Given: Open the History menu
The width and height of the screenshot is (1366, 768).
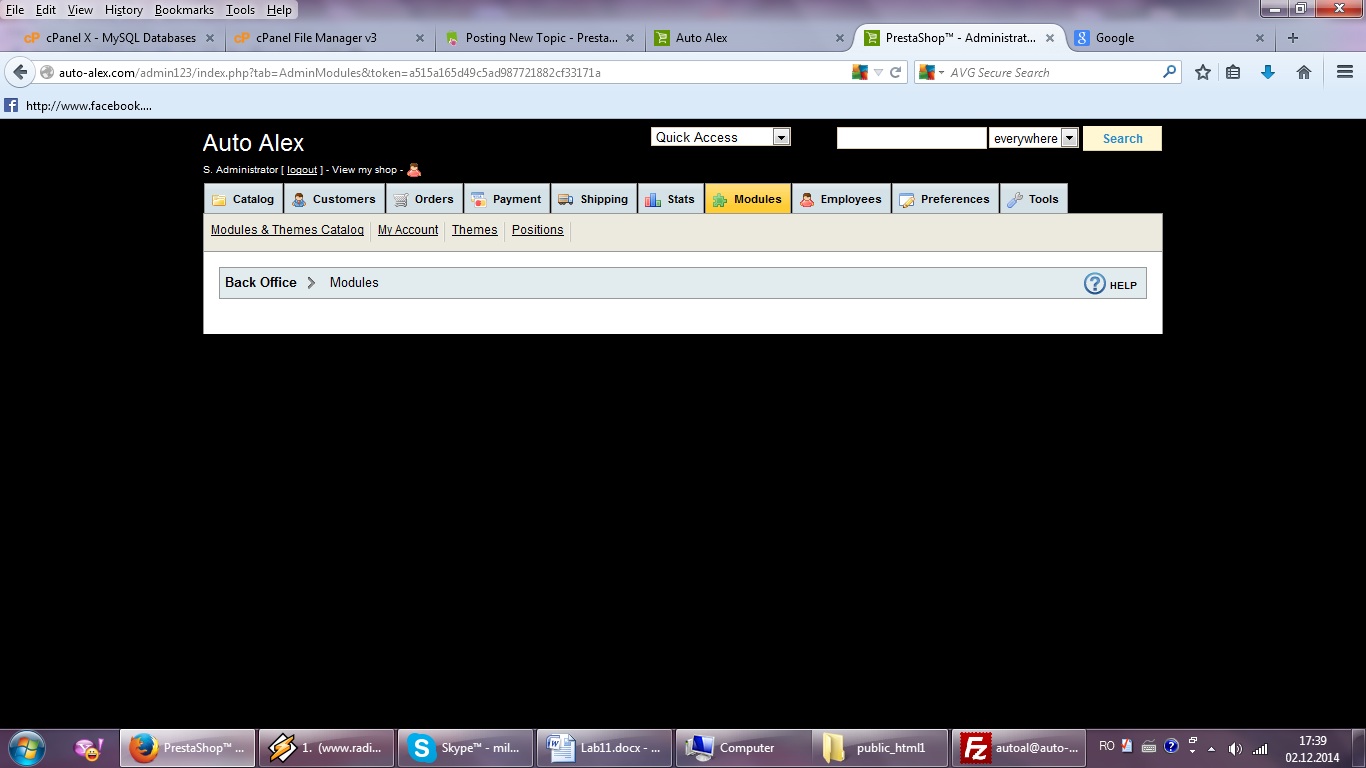Looking at the screenshot, I should pos(124,10).
